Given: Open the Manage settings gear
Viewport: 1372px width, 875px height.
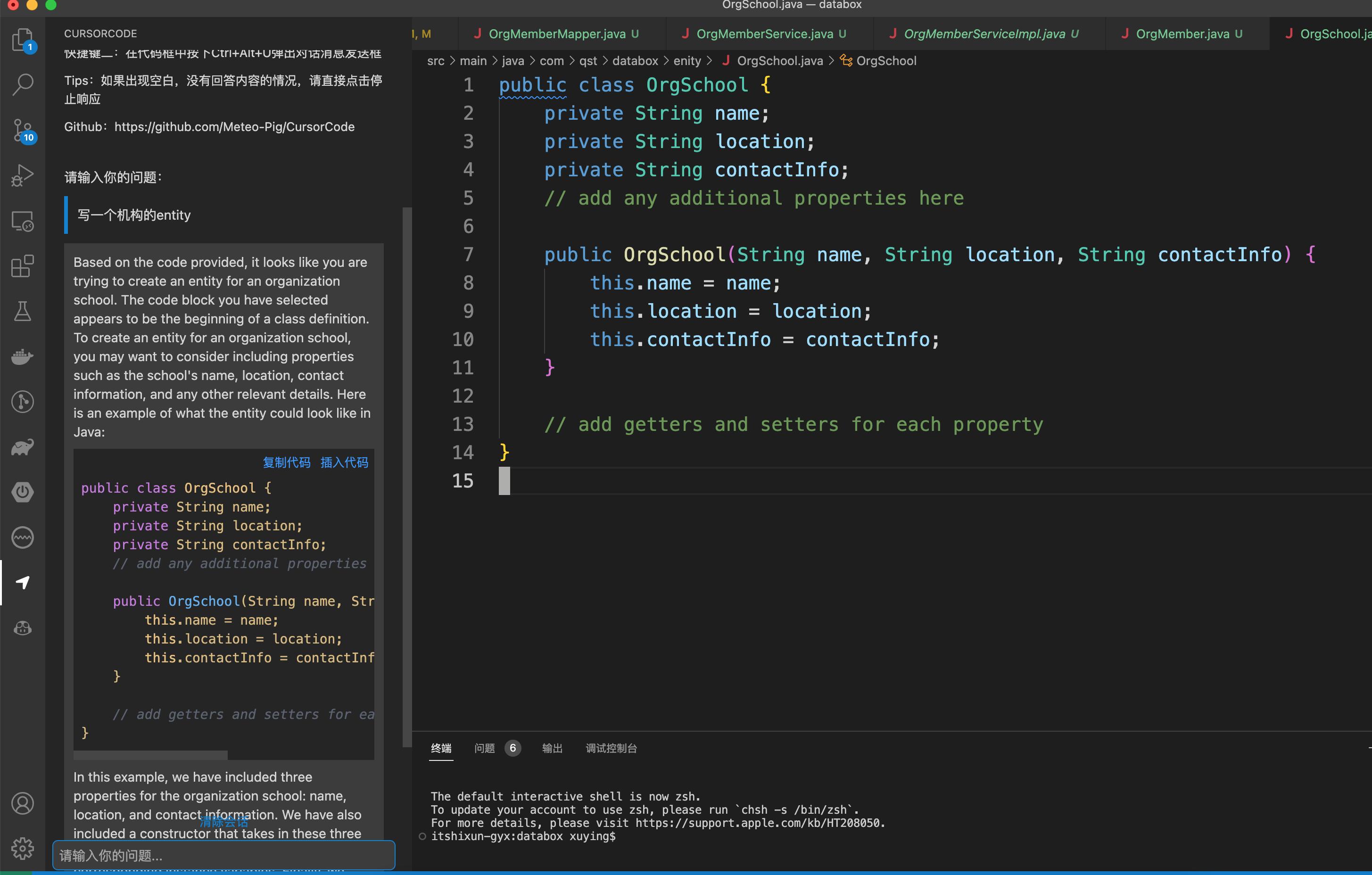Looking at the screenshot, I should click(22, 848).
